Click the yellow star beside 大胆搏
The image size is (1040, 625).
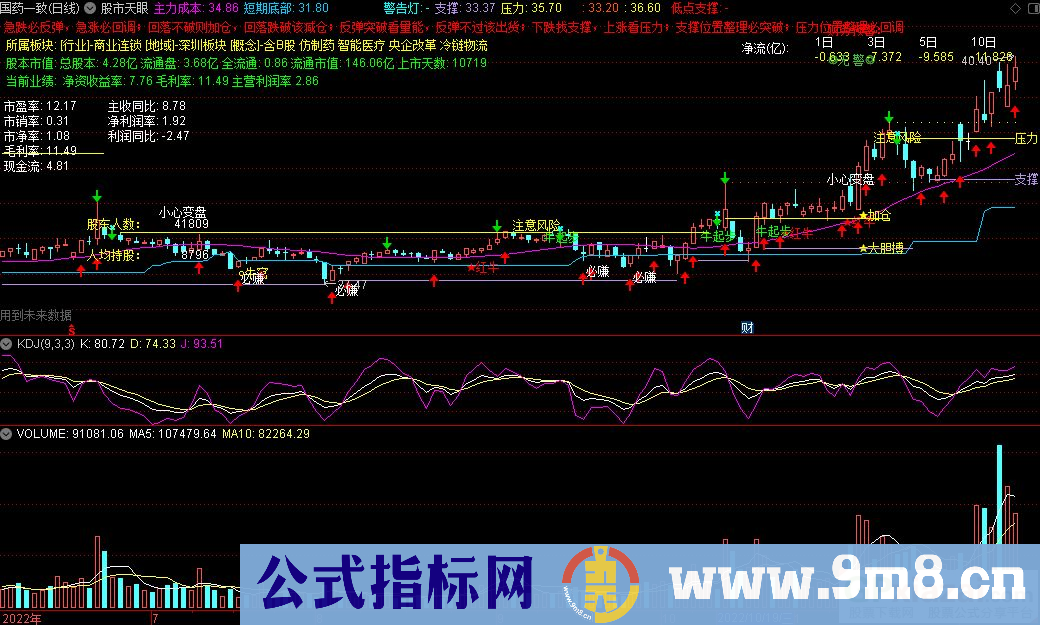[x=863, y=248]
